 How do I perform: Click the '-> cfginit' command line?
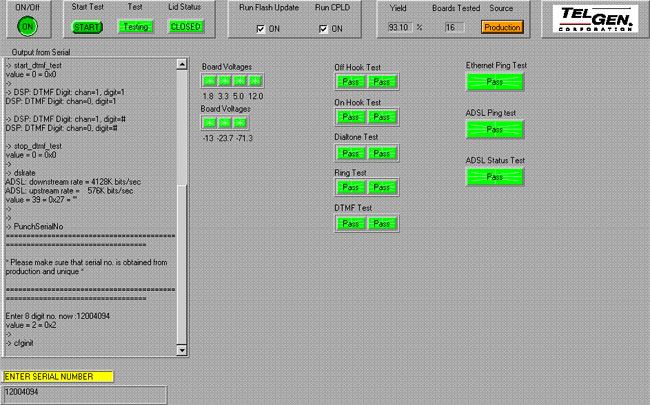click(x=19, y=343)
